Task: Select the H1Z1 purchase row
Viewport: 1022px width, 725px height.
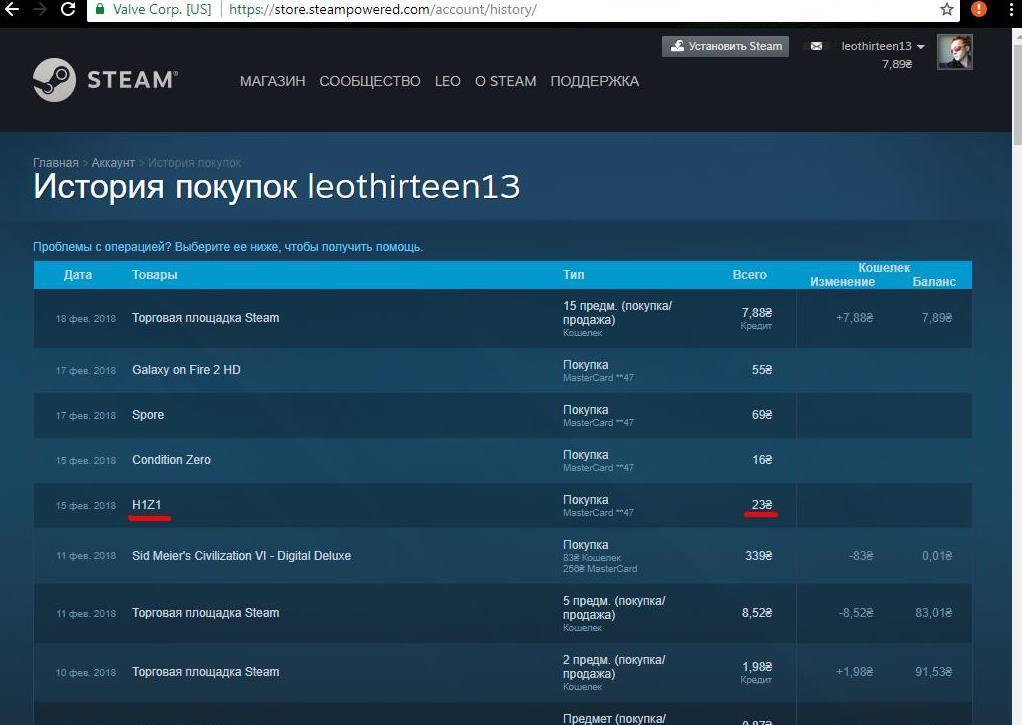Action: [x=146, y=505]
